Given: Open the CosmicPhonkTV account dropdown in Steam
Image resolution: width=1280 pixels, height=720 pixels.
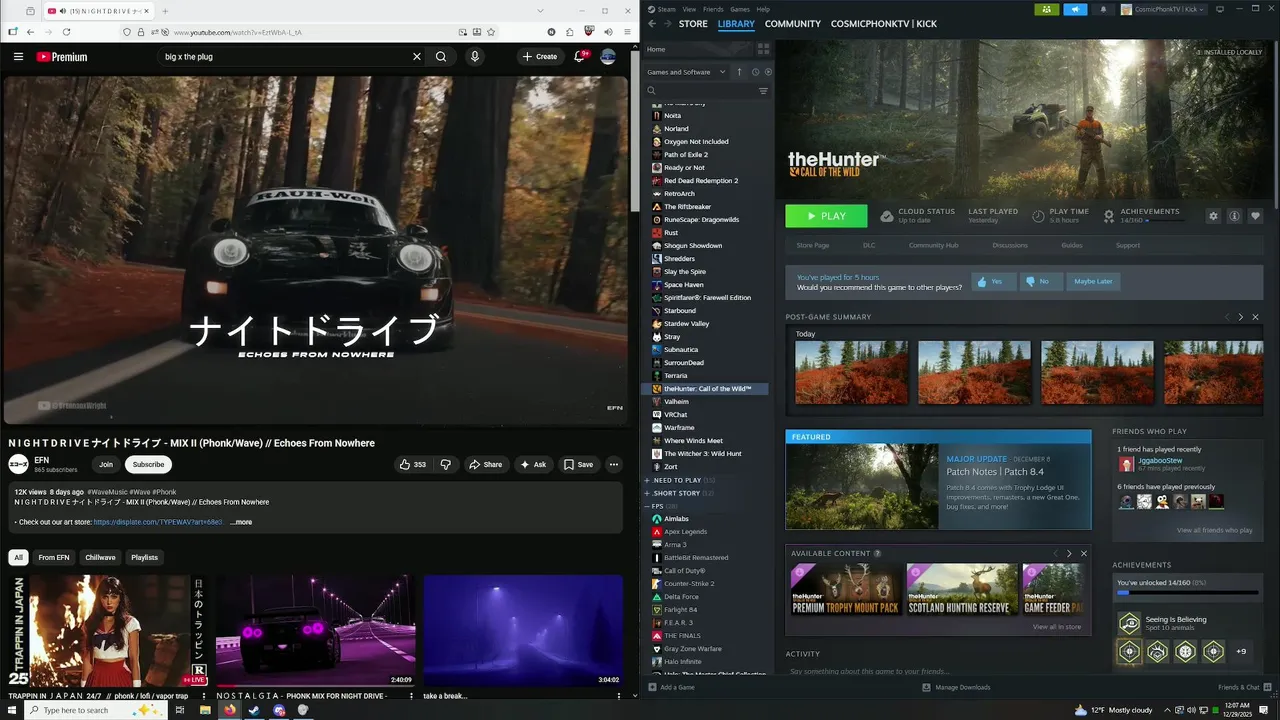Looking at the screenshot, I should (1163, 9).
